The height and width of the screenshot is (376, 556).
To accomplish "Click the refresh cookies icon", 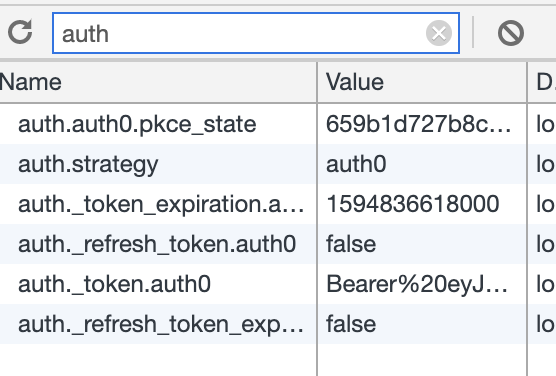I will 20,32.
